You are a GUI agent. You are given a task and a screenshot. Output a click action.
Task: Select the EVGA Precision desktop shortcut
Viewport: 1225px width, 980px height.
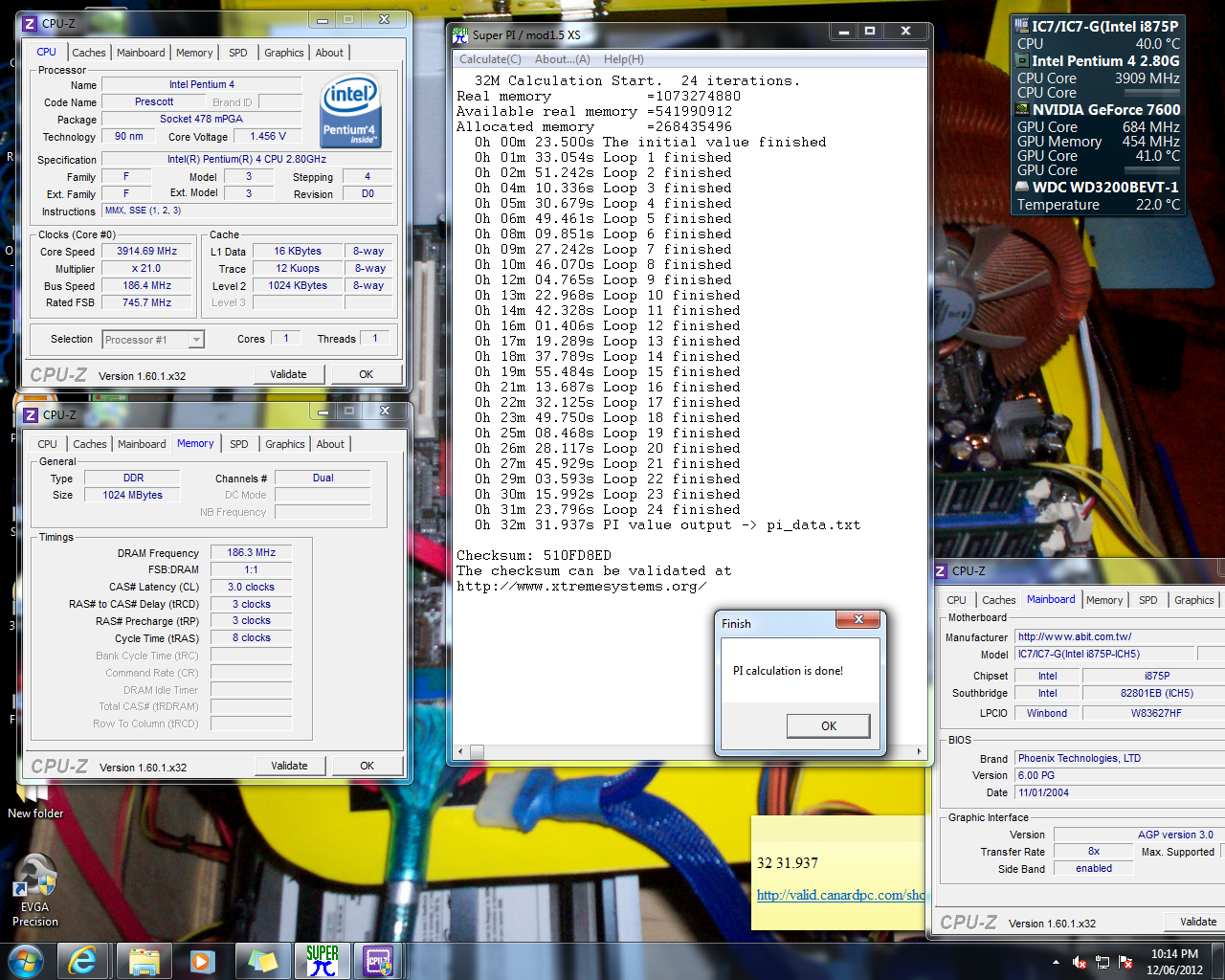[35, 890]
